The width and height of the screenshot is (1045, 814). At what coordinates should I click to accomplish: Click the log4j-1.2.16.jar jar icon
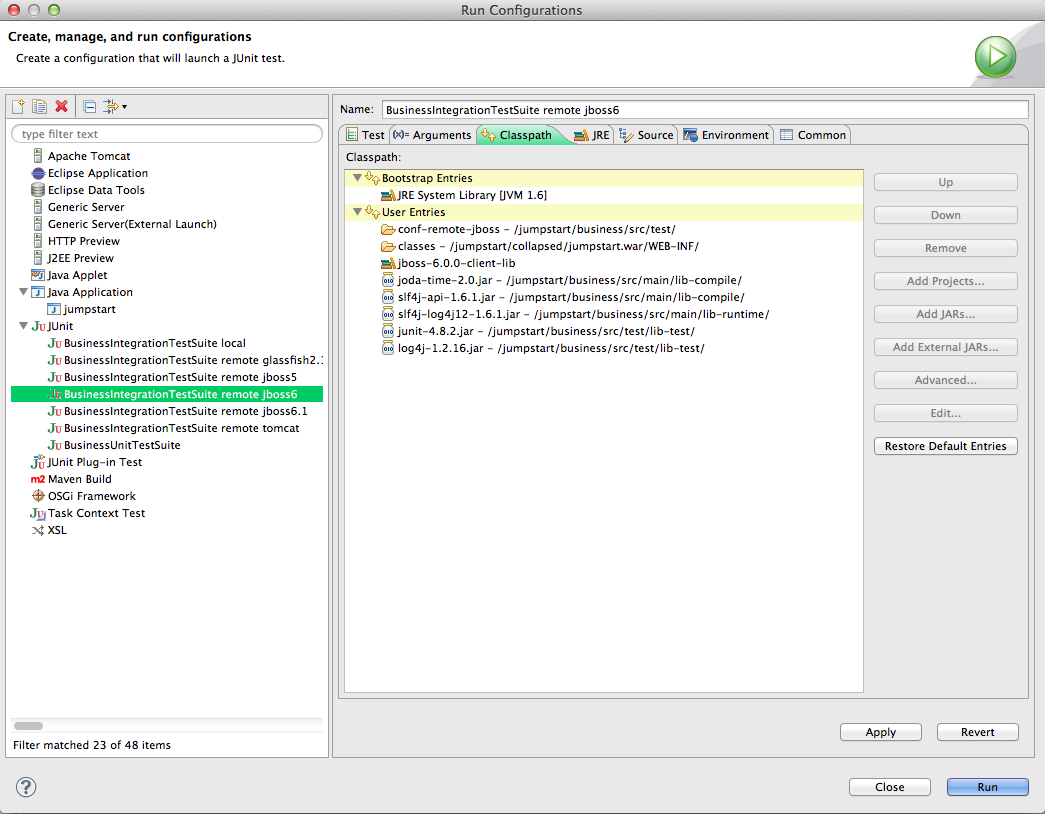click(x=388, y=349)
